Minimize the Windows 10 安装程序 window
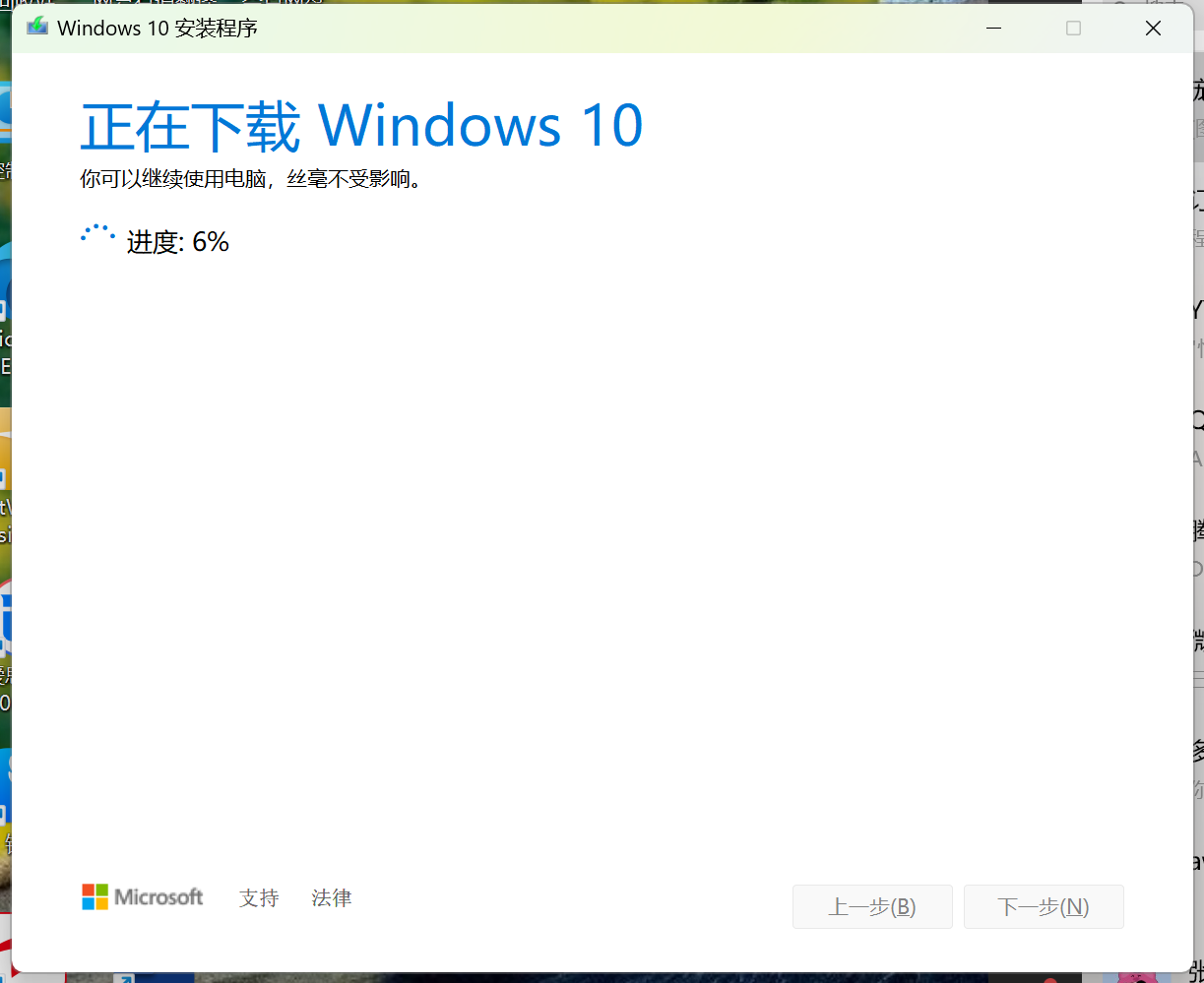Viewport: 1204px width, 983px height. coord(994,29)
